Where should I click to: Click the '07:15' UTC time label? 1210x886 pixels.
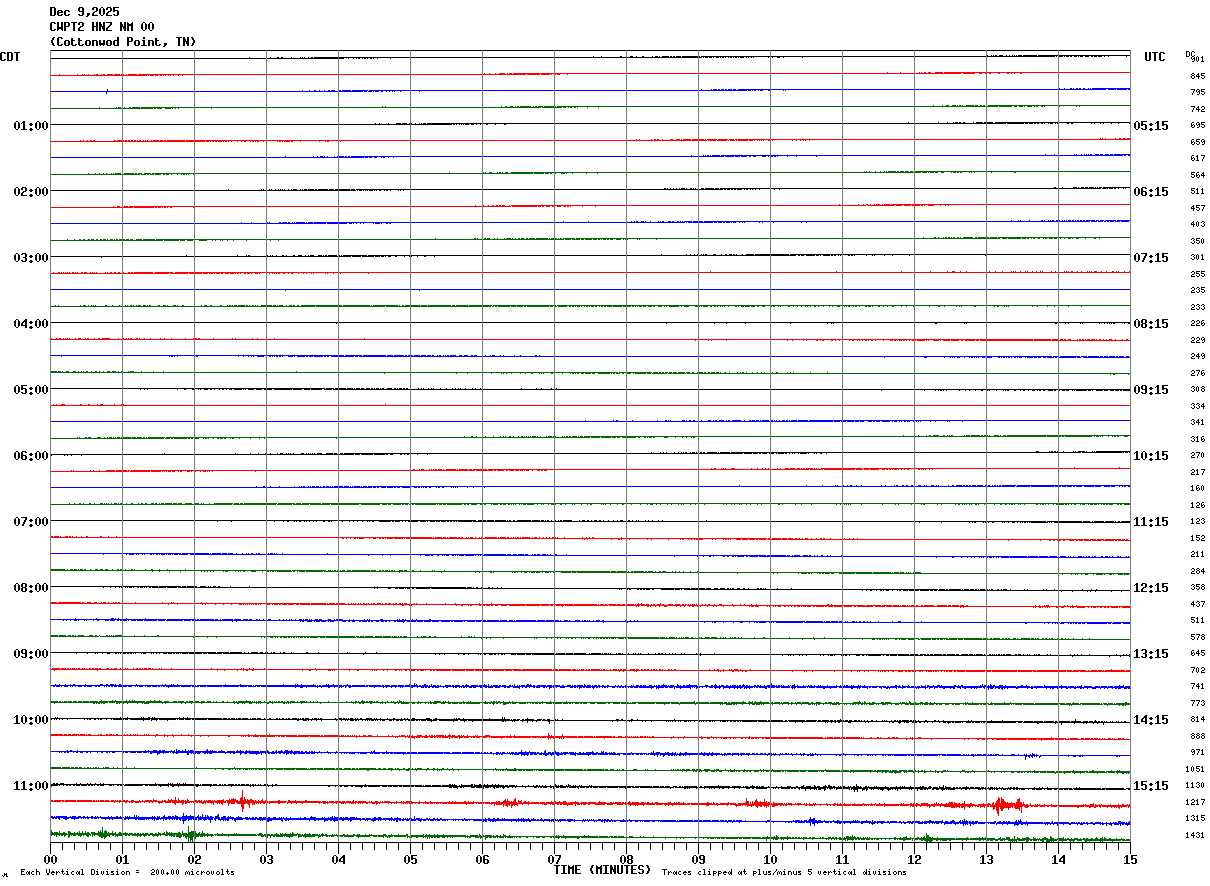(1151, 258)
